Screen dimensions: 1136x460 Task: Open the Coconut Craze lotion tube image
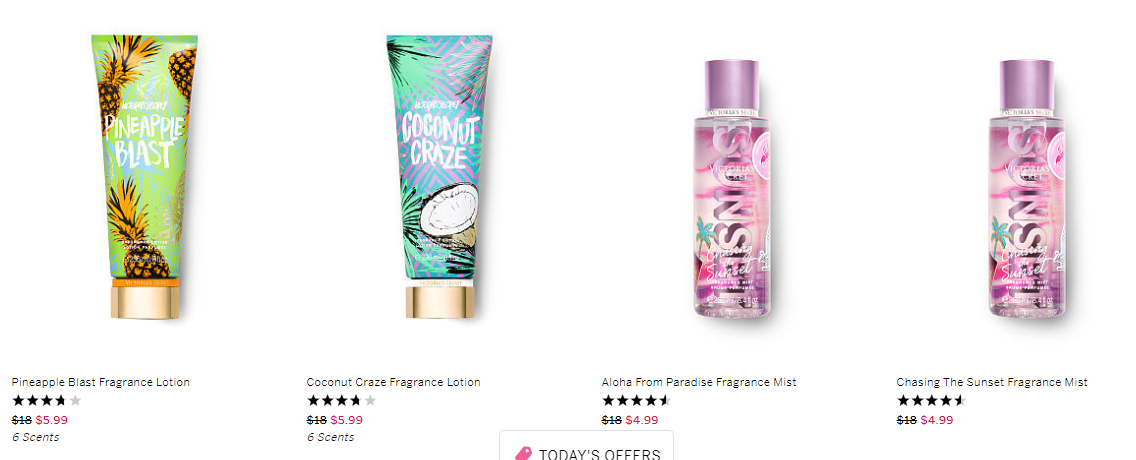(440, 177)
